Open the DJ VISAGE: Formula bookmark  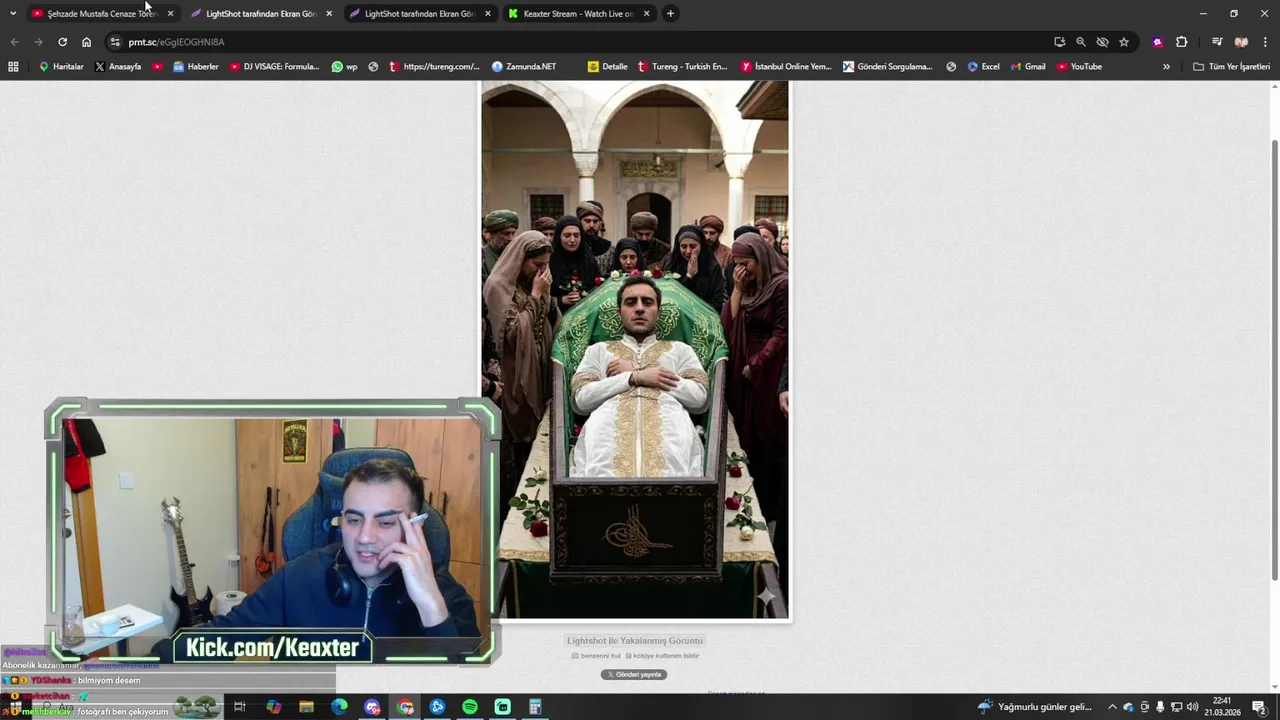pos(274,67)
